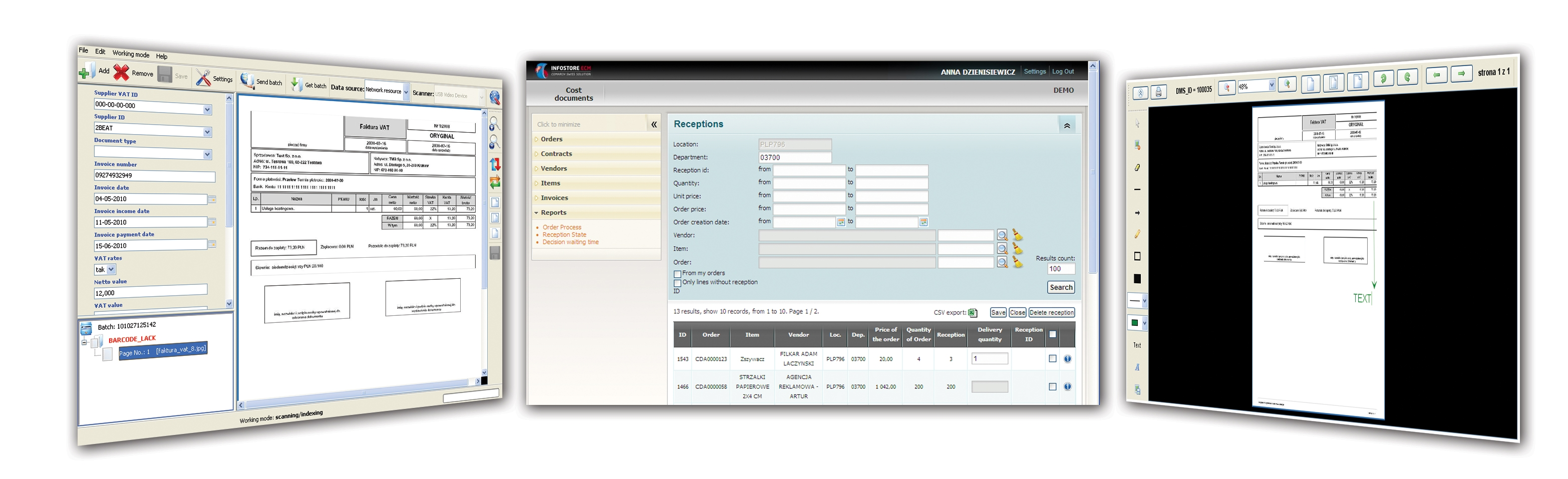The height and width of the screenshot is (479, 1568).
Task: Open the Data source Network resource dropdown
Action: tap(406, 92)
